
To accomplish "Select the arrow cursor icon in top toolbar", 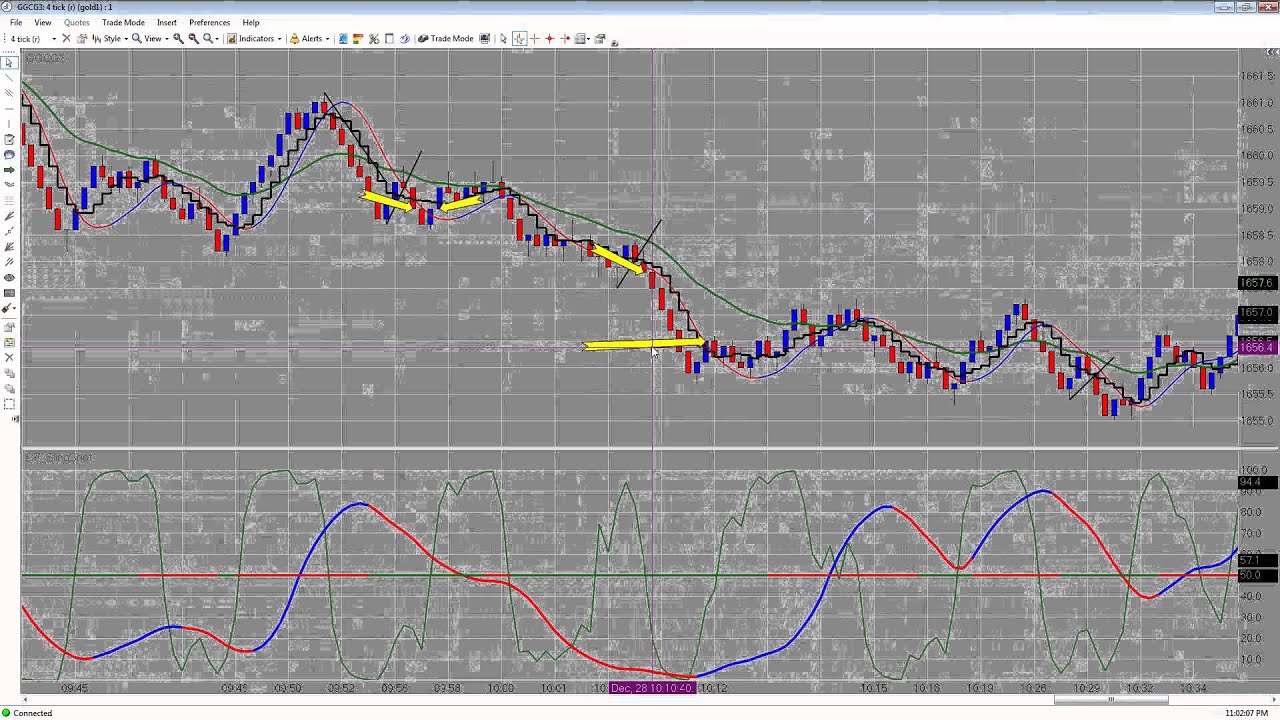I will point(503,39).
